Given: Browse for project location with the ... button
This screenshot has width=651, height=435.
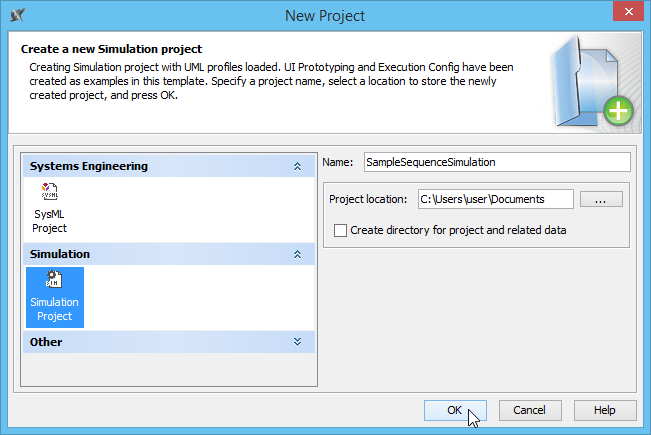Looking at the screenshot, I should point(600,199).
